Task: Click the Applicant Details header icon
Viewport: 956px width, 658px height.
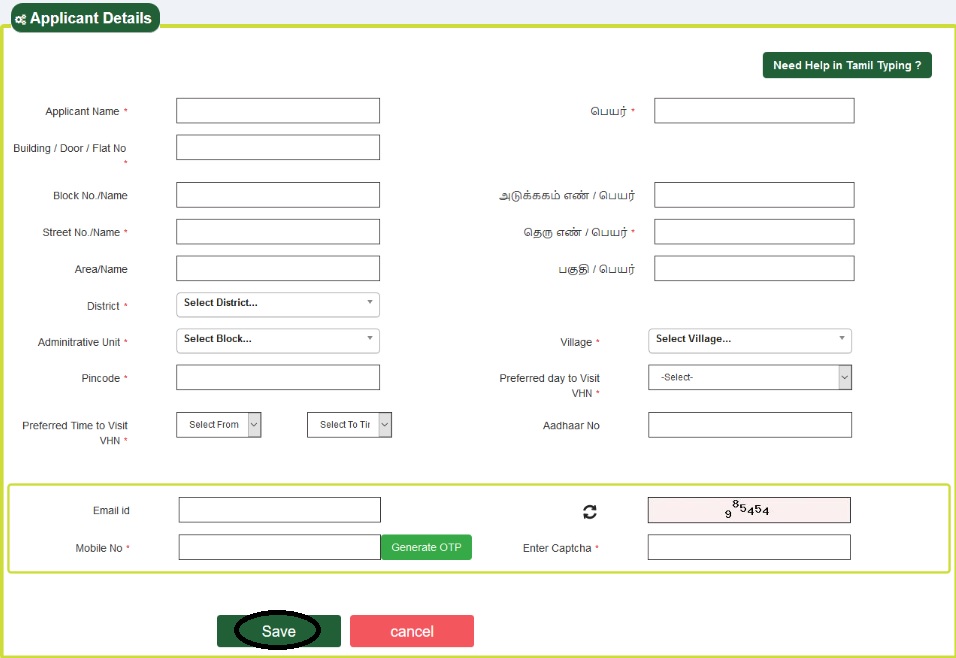Action: pos(20,19)
